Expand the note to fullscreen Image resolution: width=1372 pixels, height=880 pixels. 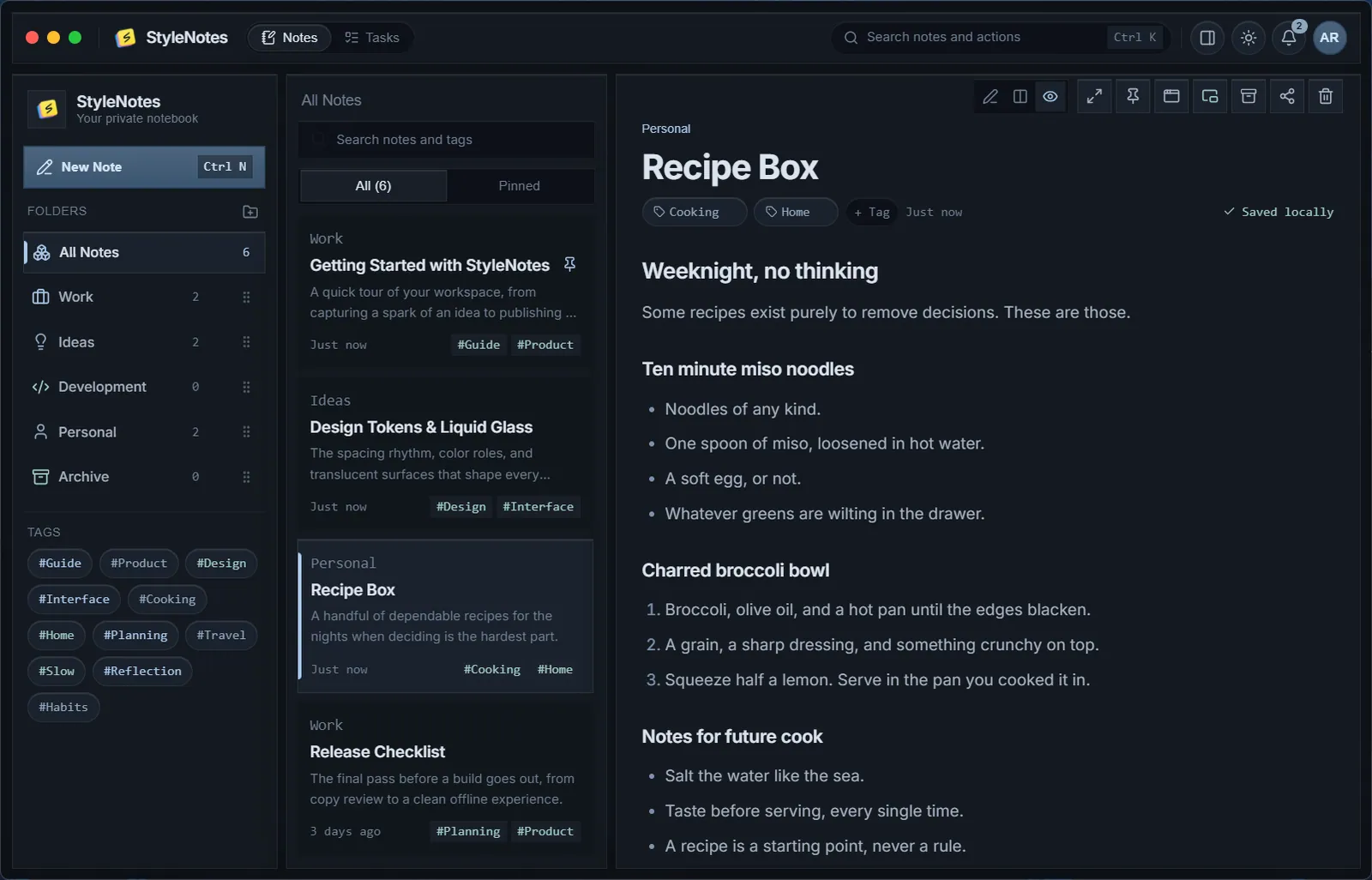click(1094, 96)
